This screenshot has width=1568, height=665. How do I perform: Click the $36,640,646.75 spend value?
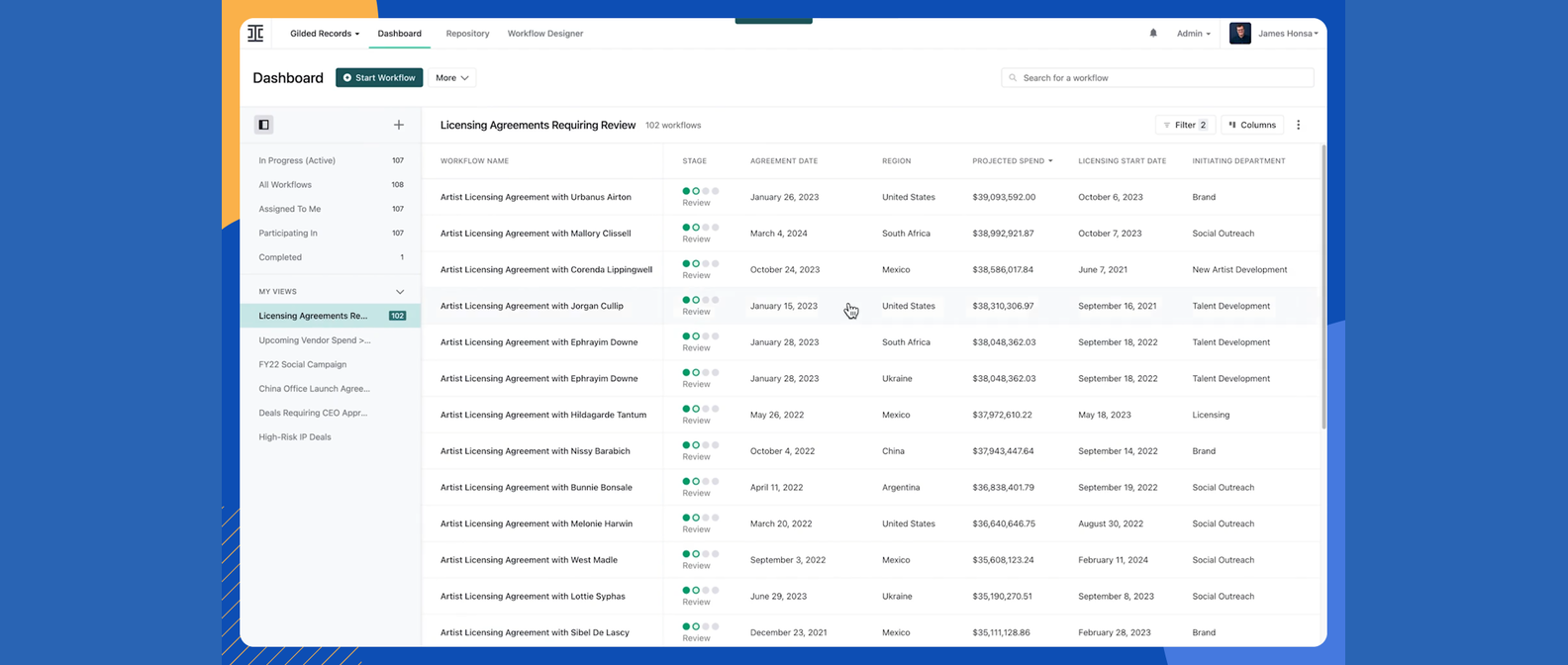tap(1004, 523)
